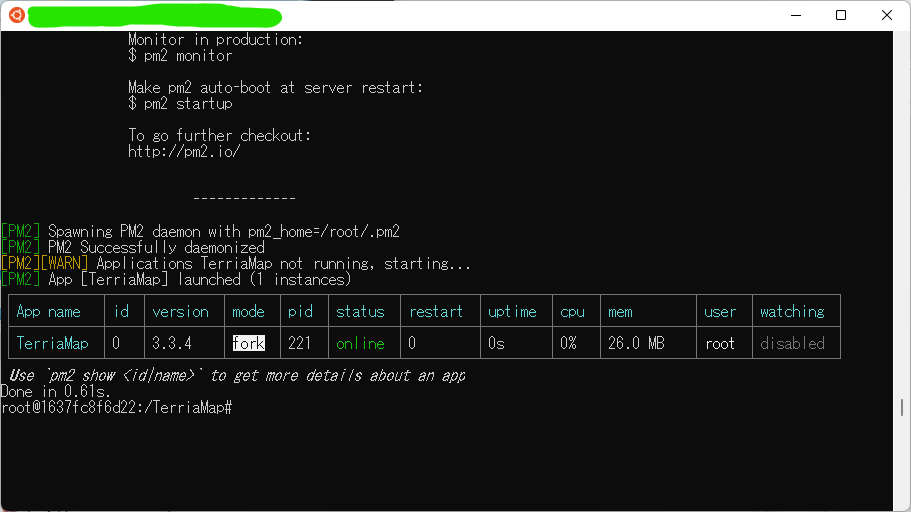
Task: Click the version value 3.3.4
Action: coord(171,343)
